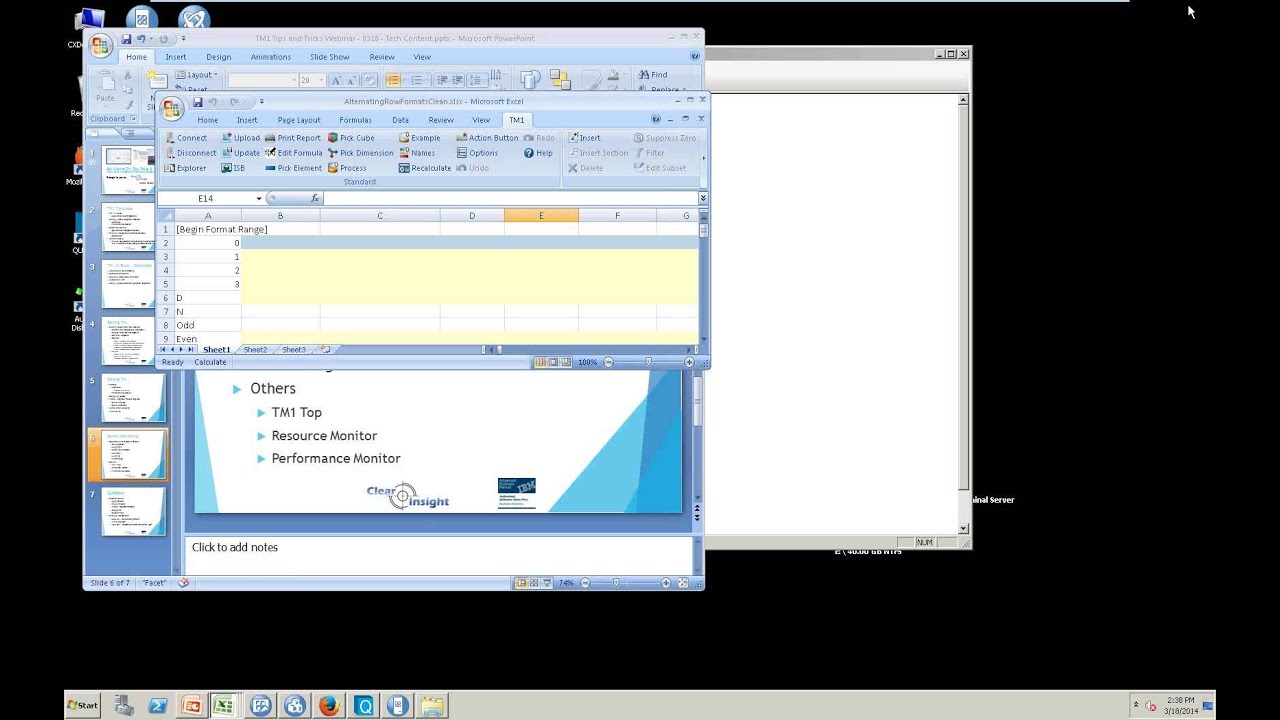This screenshot has width=1280, height=720.
Task: Click Excel zoom slider handle
Action: coord(648,362)
